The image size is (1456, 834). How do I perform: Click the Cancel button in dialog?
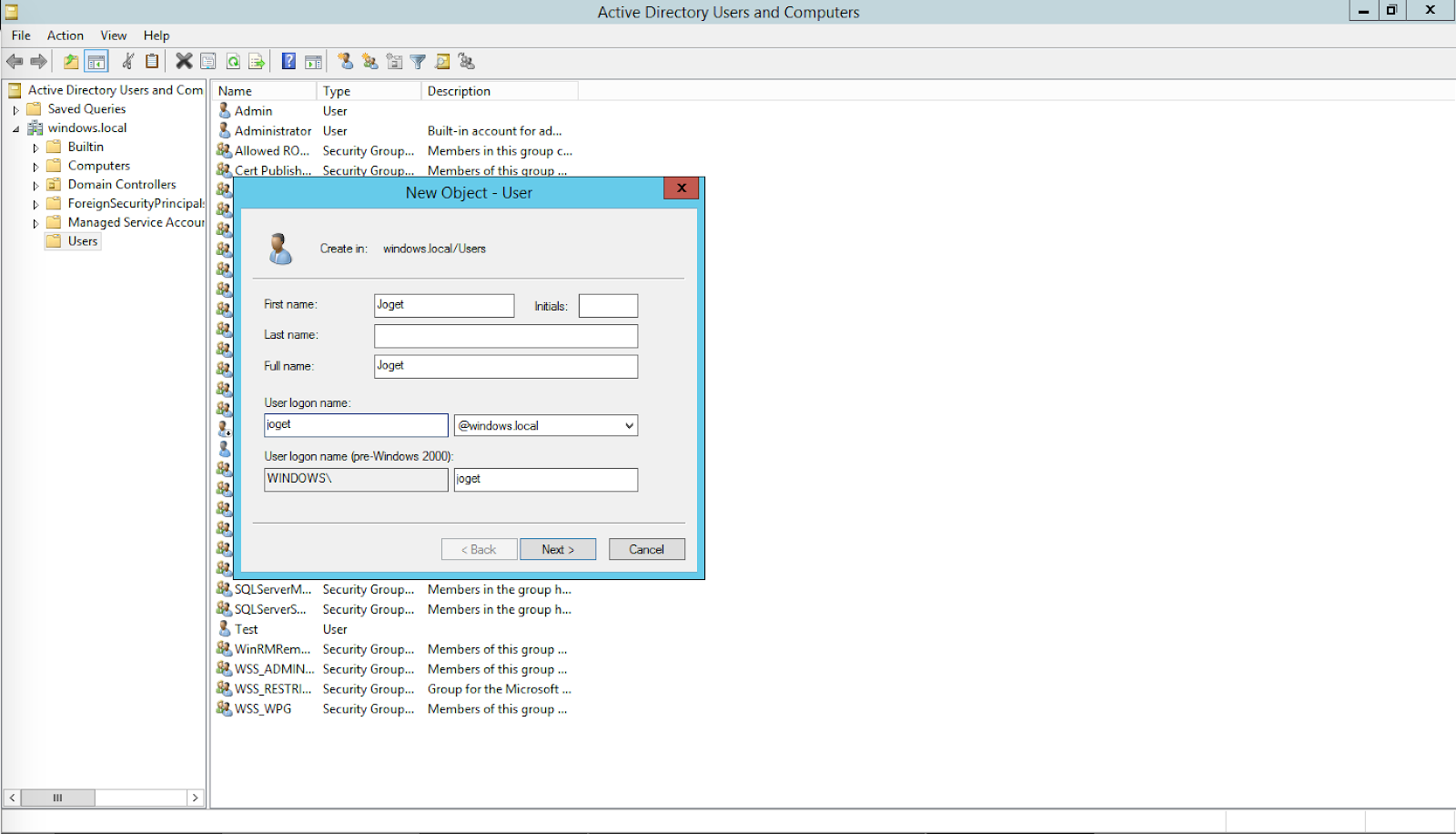647,549
